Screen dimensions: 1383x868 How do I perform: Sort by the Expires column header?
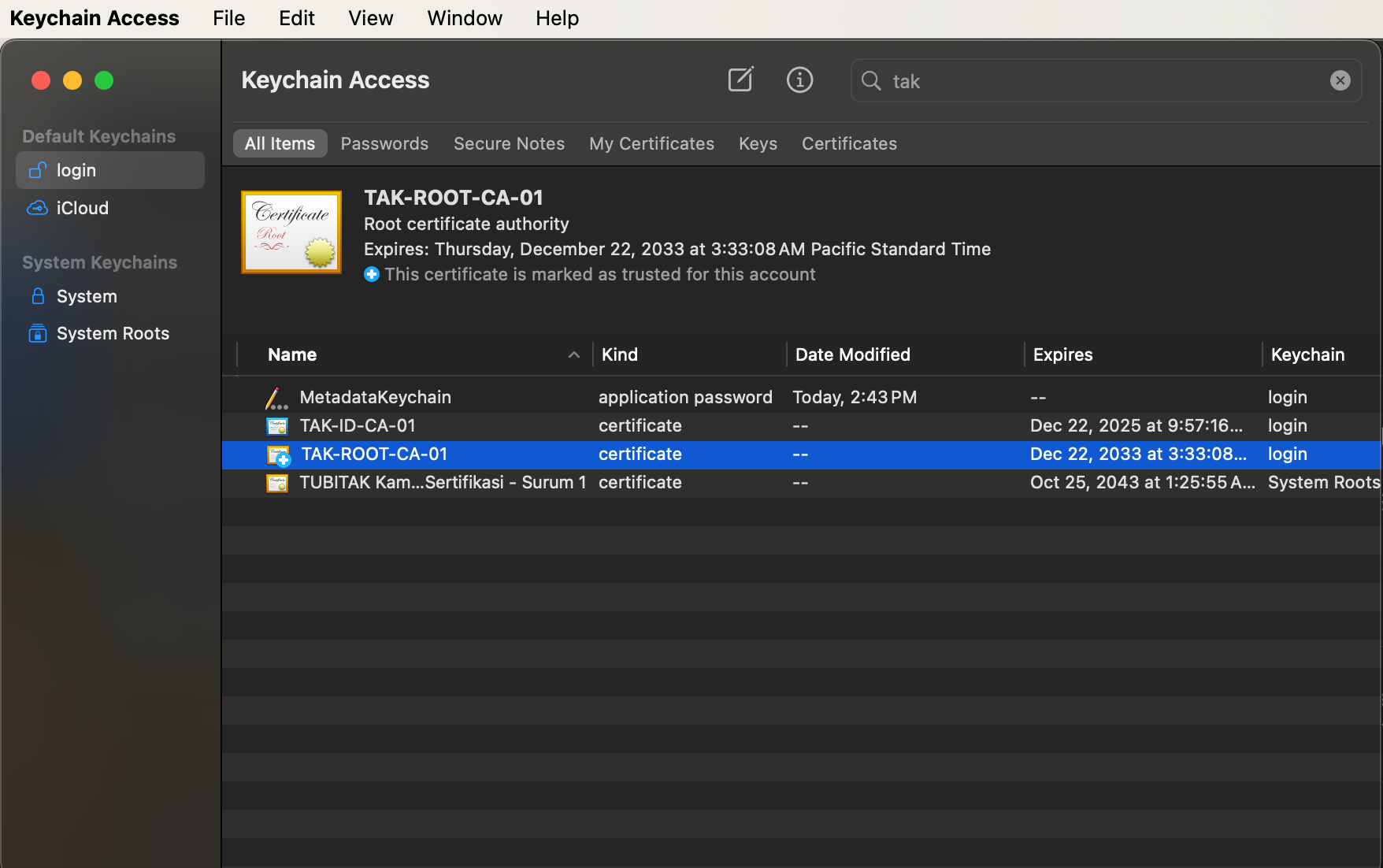pos(1062,354)
